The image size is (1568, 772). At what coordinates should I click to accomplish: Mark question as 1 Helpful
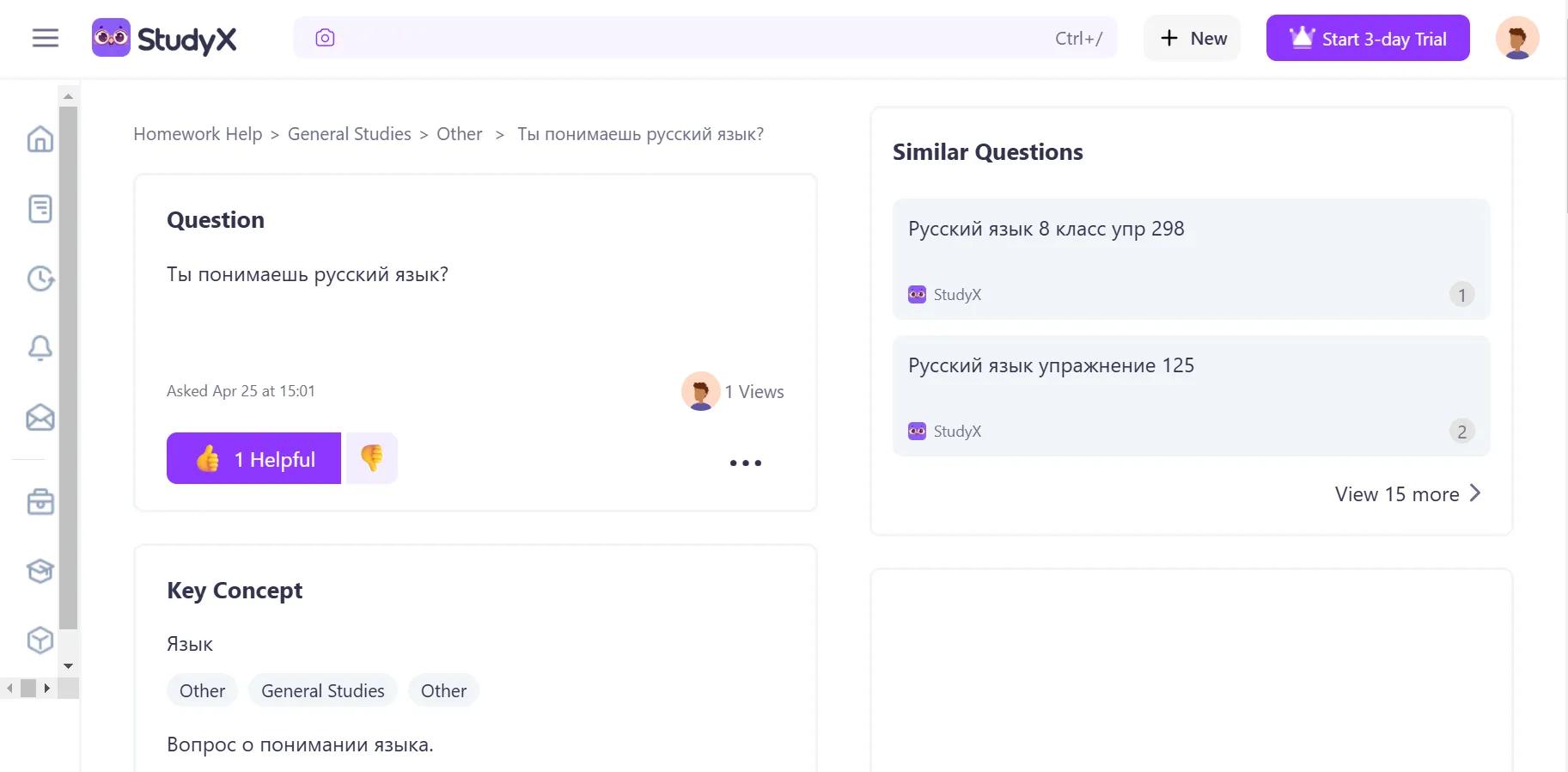tap(253, 458)
